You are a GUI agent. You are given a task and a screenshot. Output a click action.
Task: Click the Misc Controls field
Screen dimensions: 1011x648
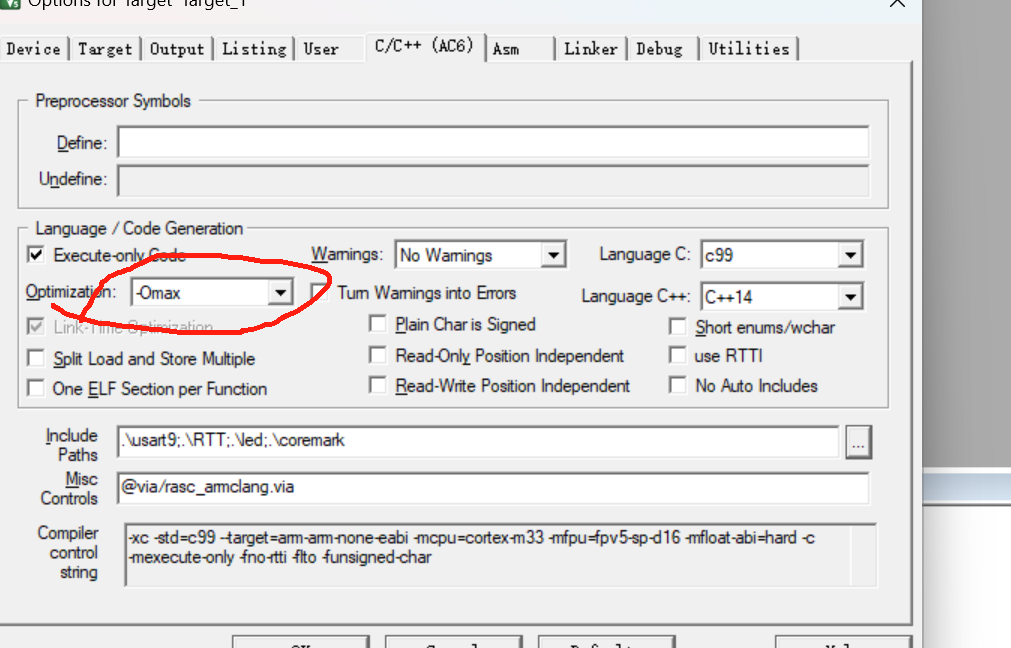coord(493,487)
